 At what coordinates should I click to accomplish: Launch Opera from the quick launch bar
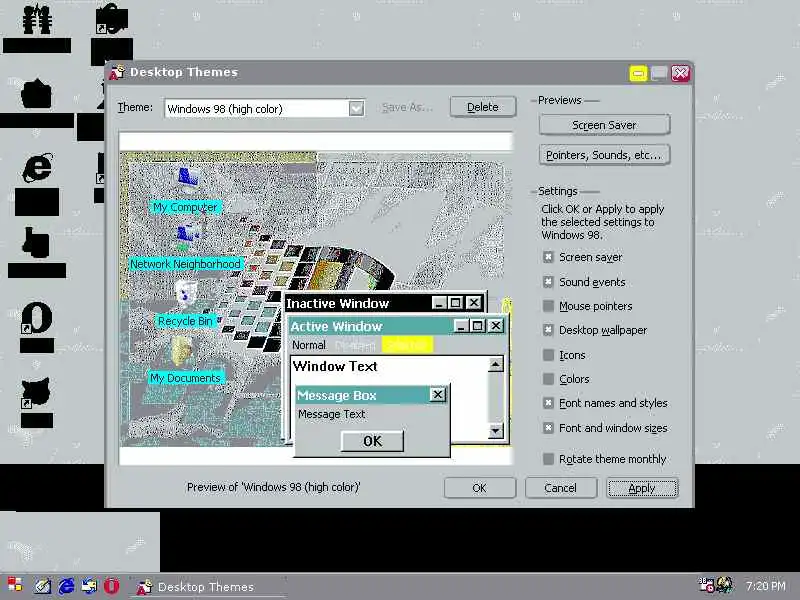(112, 586)
